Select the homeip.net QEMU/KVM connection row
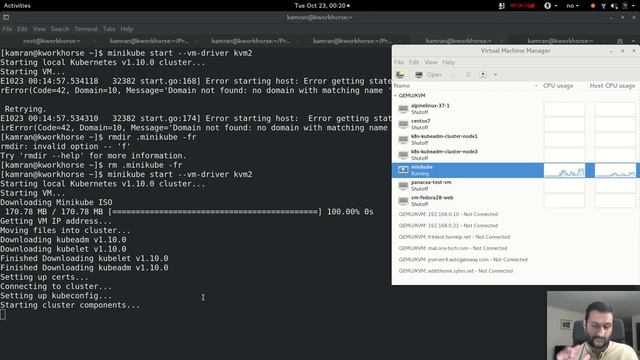The width and height of the screenshot is (640, 360). pyautogui.click(x=454, y=237)
